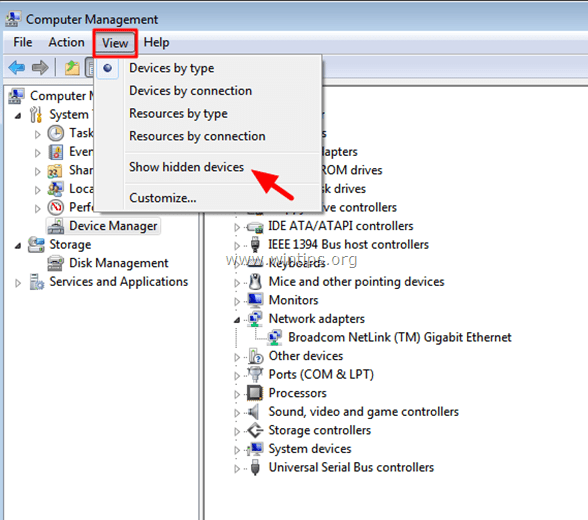Screen dimensions: 588x520
Task: Select the Sound, video and game controllers row
Action: (363, 412)
